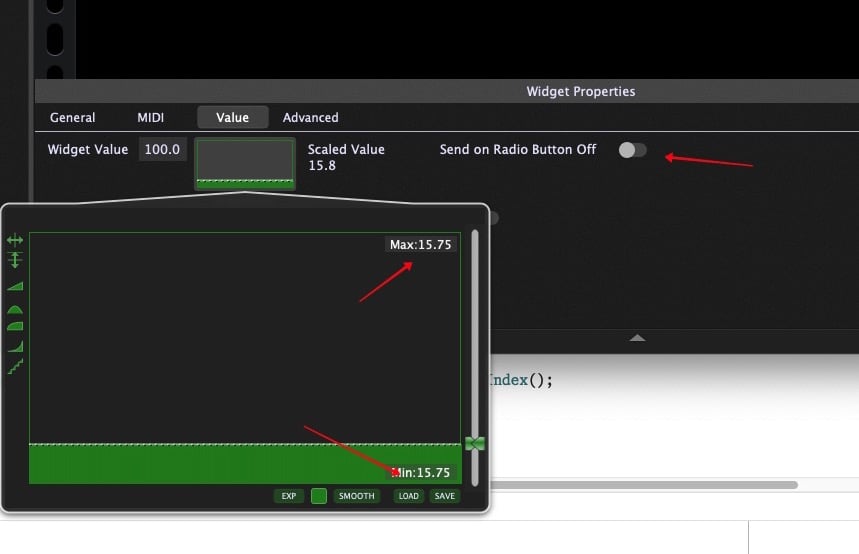The height and width of the screenshot is (554, 859).
Task: Select the linear ramp curve shape
Action: [x=15, y=286]
